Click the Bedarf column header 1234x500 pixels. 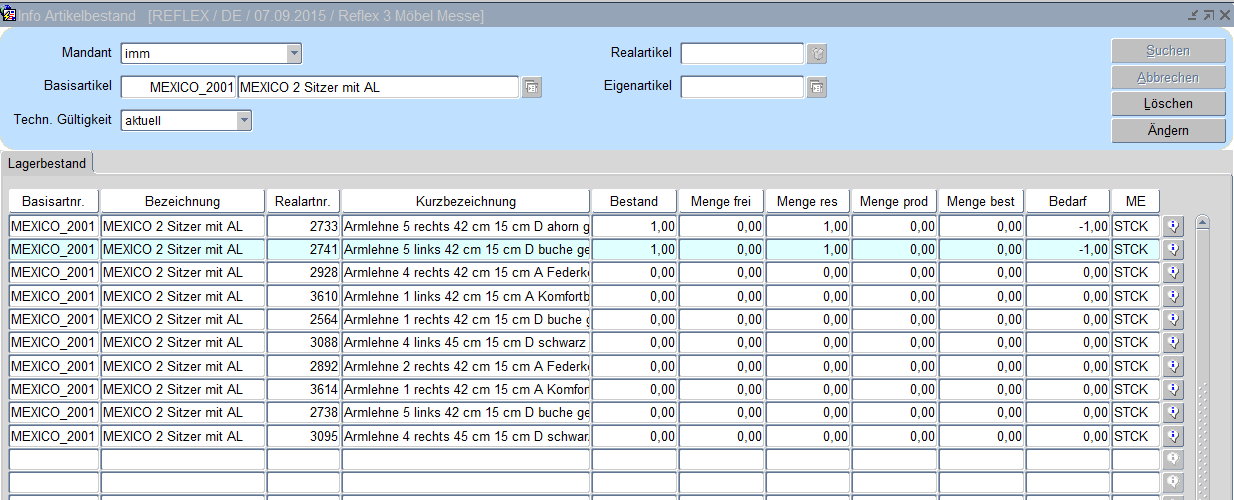1067,202
